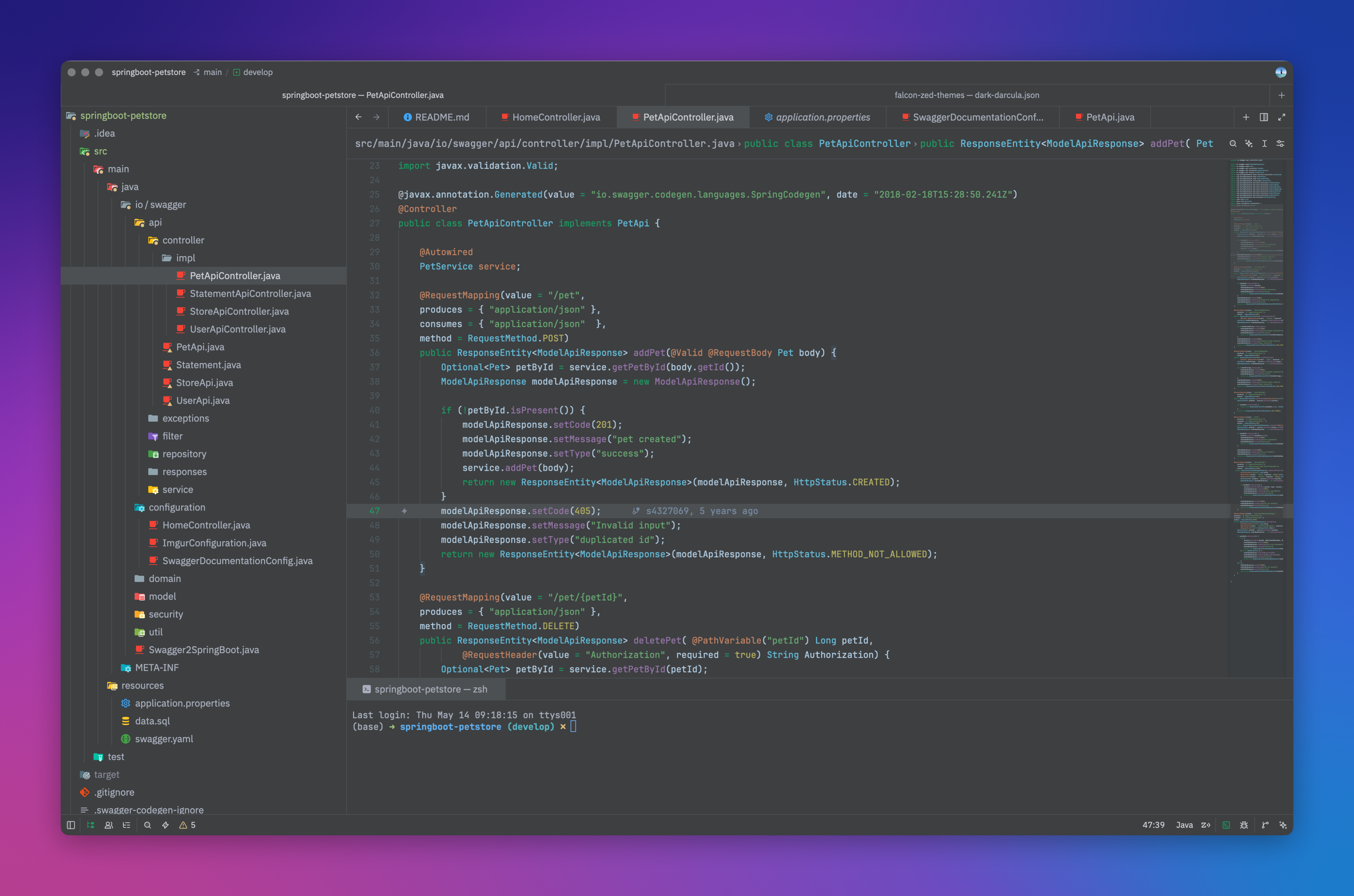Click the cursor position 47:39
1354x896 pixels.
(x=1153, y=824)
